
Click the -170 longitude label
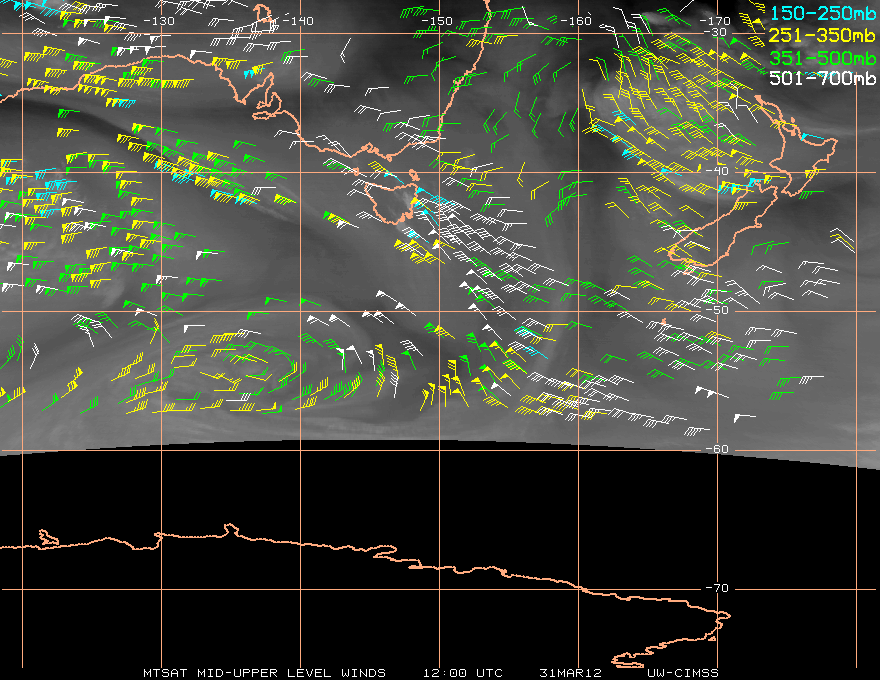click(714, 21)
